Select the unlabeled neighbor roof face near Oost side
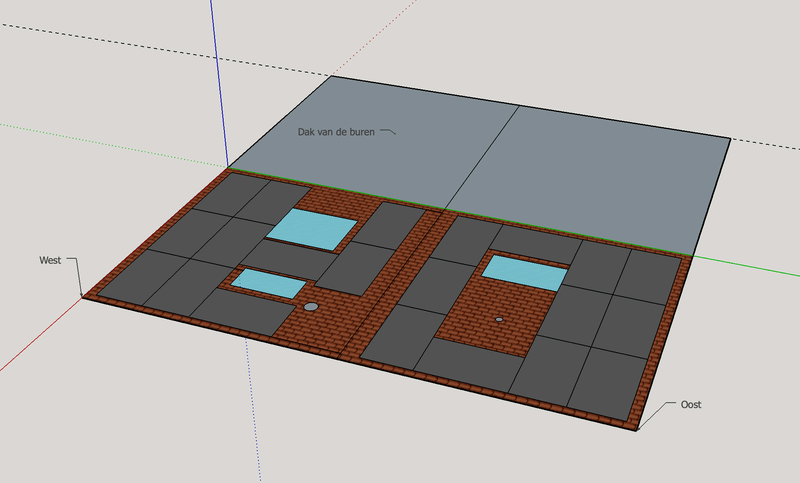 587,179
